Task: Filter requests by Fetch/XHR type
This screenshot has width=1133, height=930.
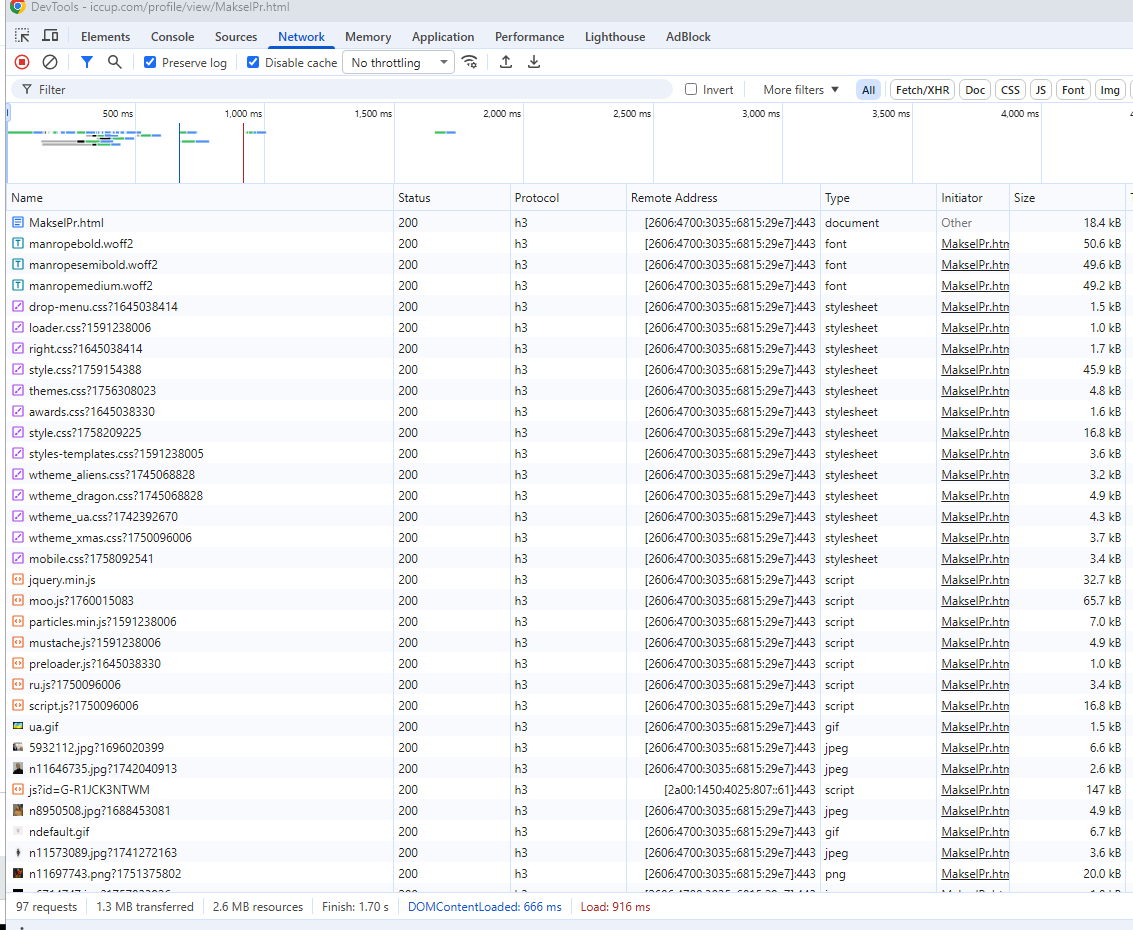Action: 922,90
